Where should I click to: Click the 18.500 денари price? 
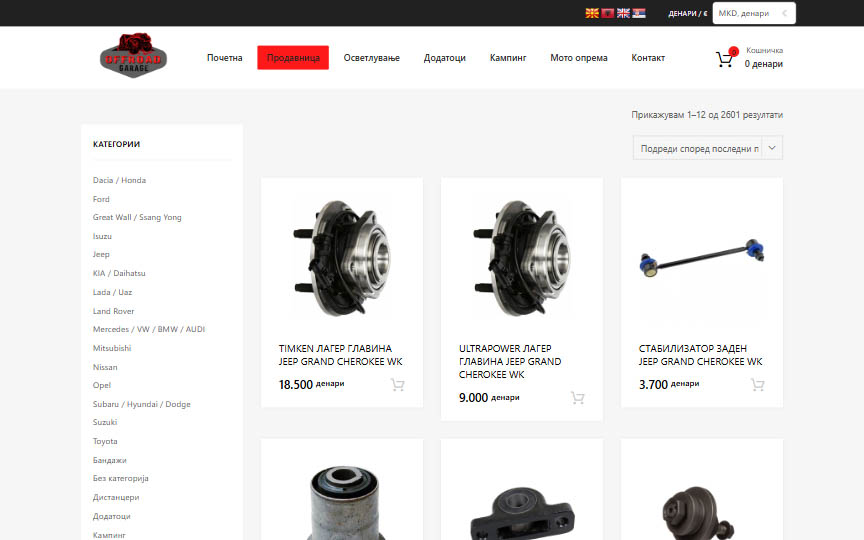click(x=311, y=384)
